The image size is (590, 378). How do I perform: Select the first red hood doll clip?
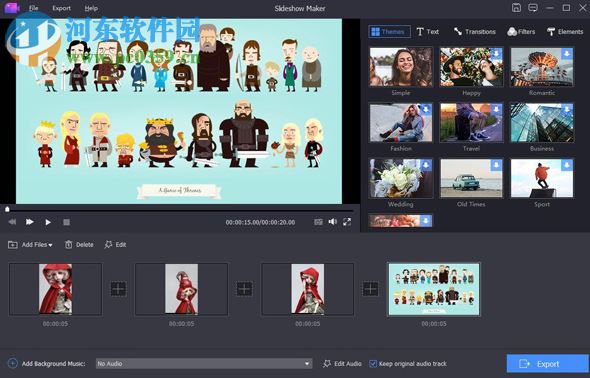(x=55, y=289)
